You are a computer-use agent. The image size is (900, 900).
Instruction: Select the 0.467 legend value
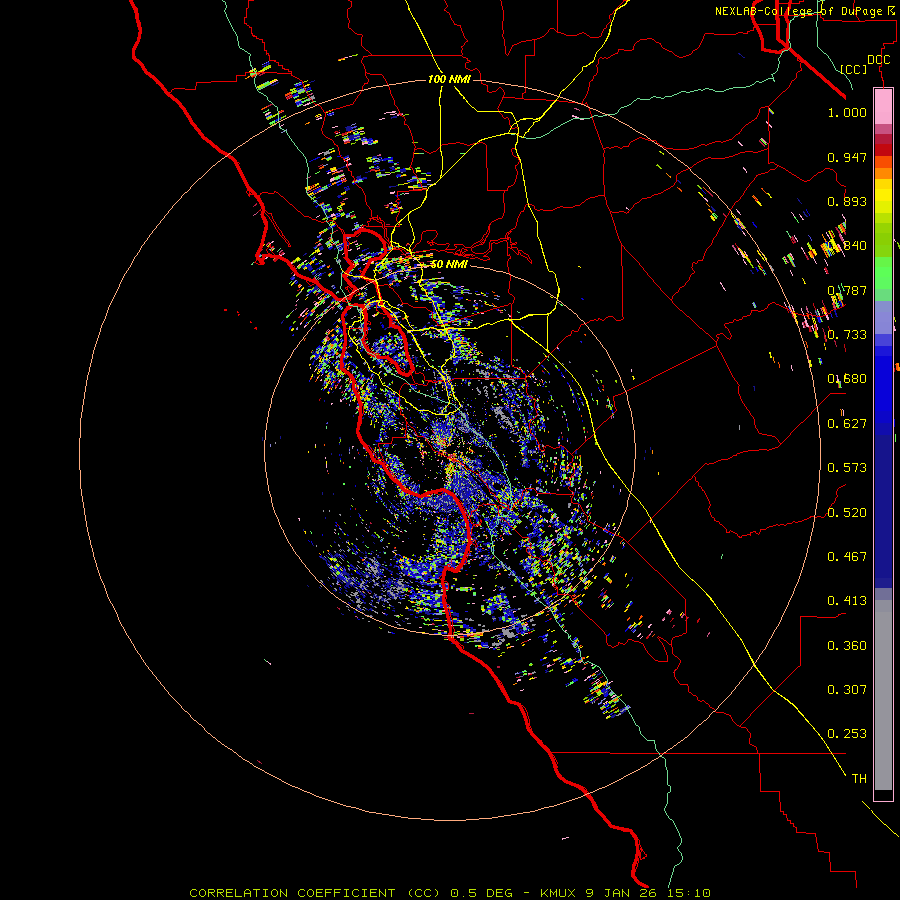tap(847, 557)
